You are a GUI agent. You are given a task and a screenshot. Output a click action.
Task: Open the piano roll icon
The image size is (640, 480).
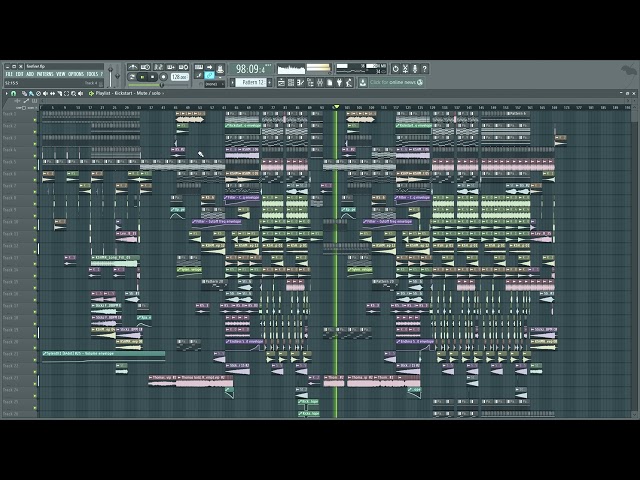tap(300, 82)
